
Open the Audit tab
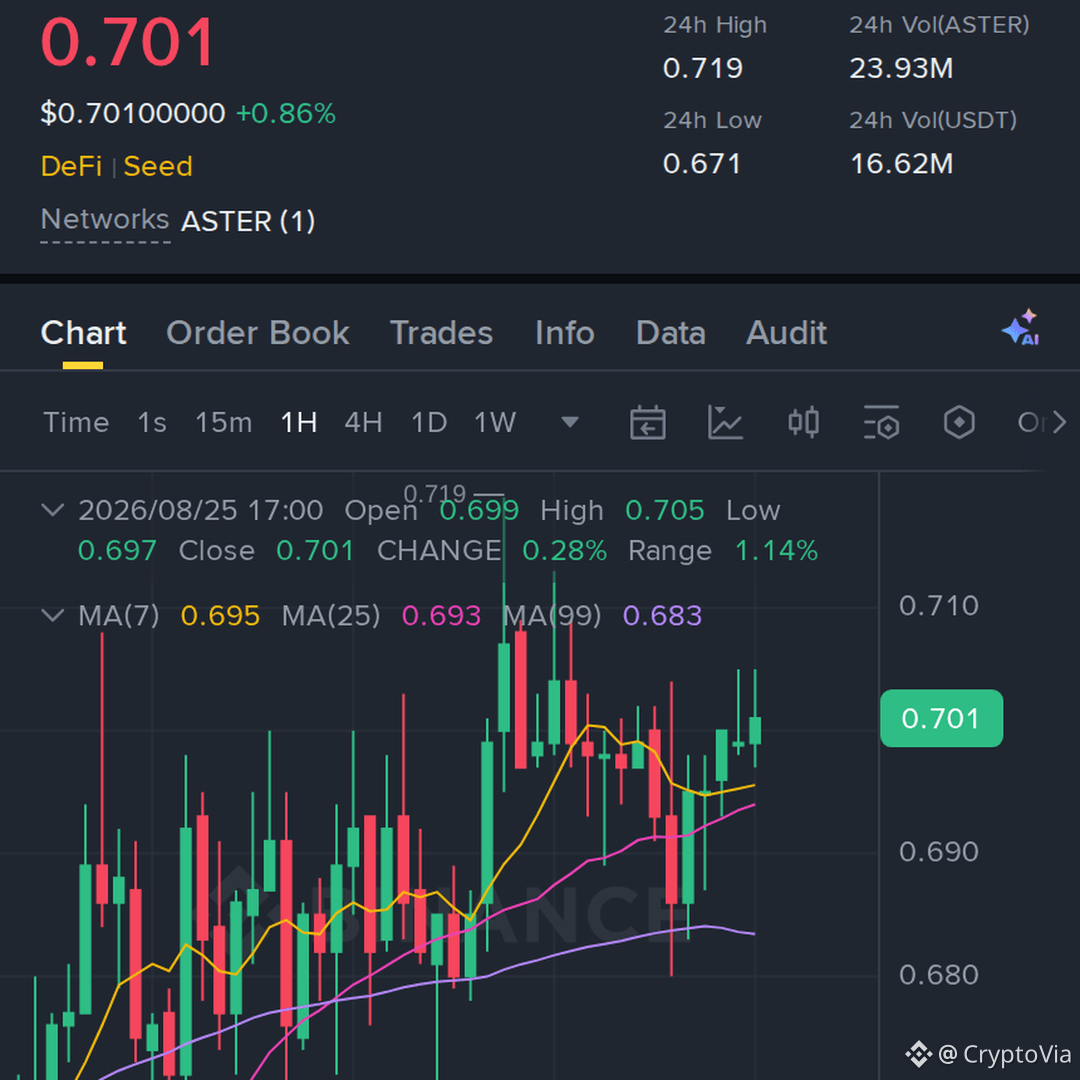[x=787, y=333]
